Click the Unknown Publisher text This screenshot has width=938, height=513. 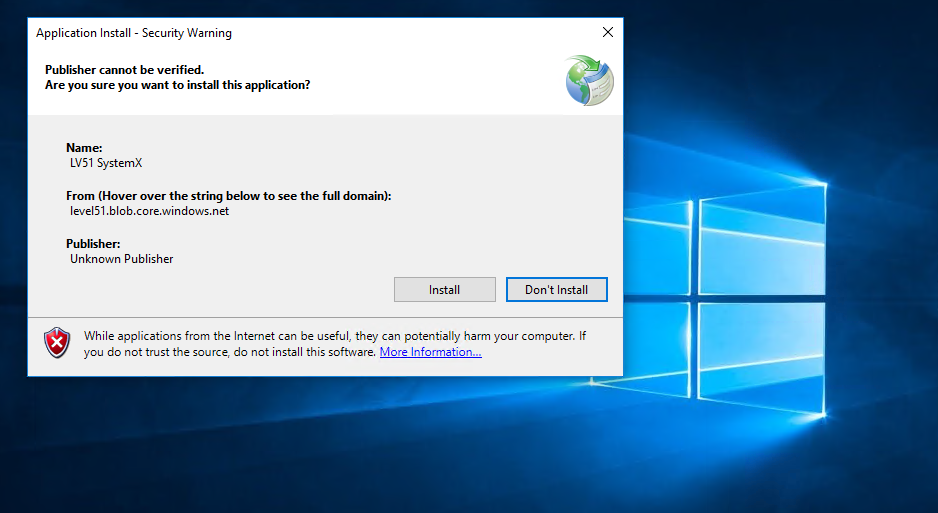pyautogui.click(x=121, y=259)
